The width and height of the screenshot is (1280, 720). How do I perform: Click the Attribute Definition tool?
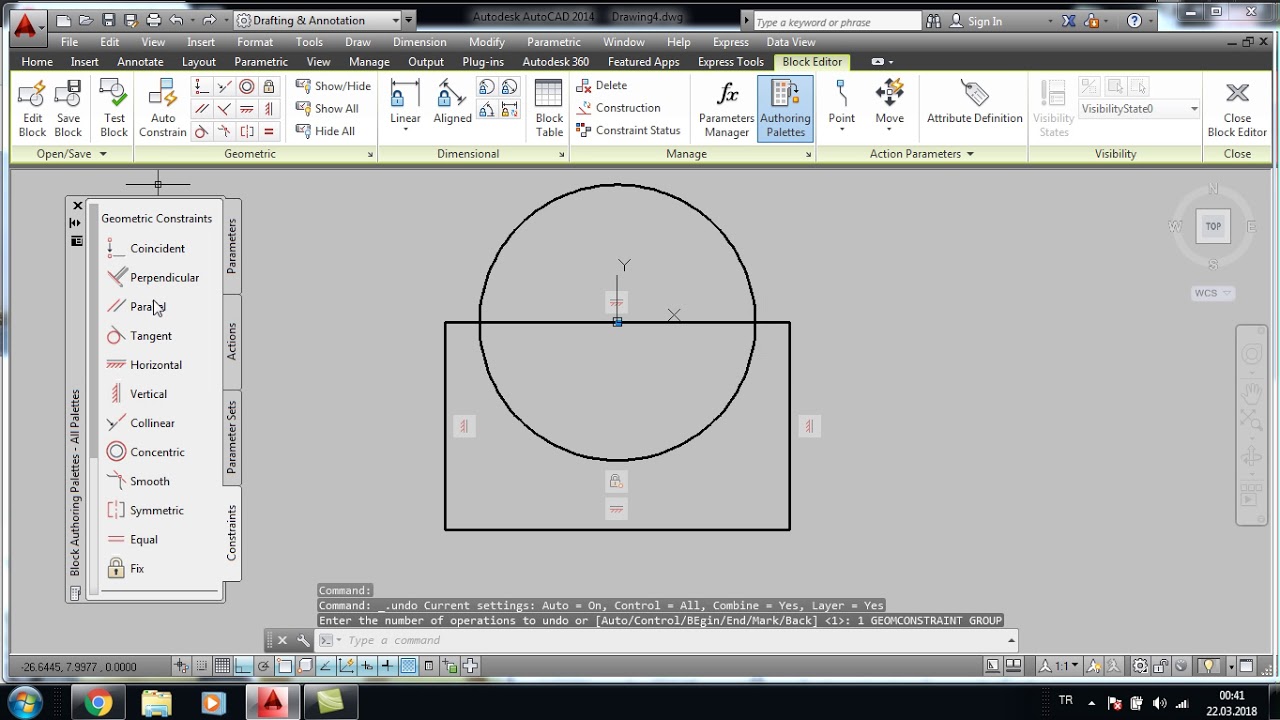(974, 104)
